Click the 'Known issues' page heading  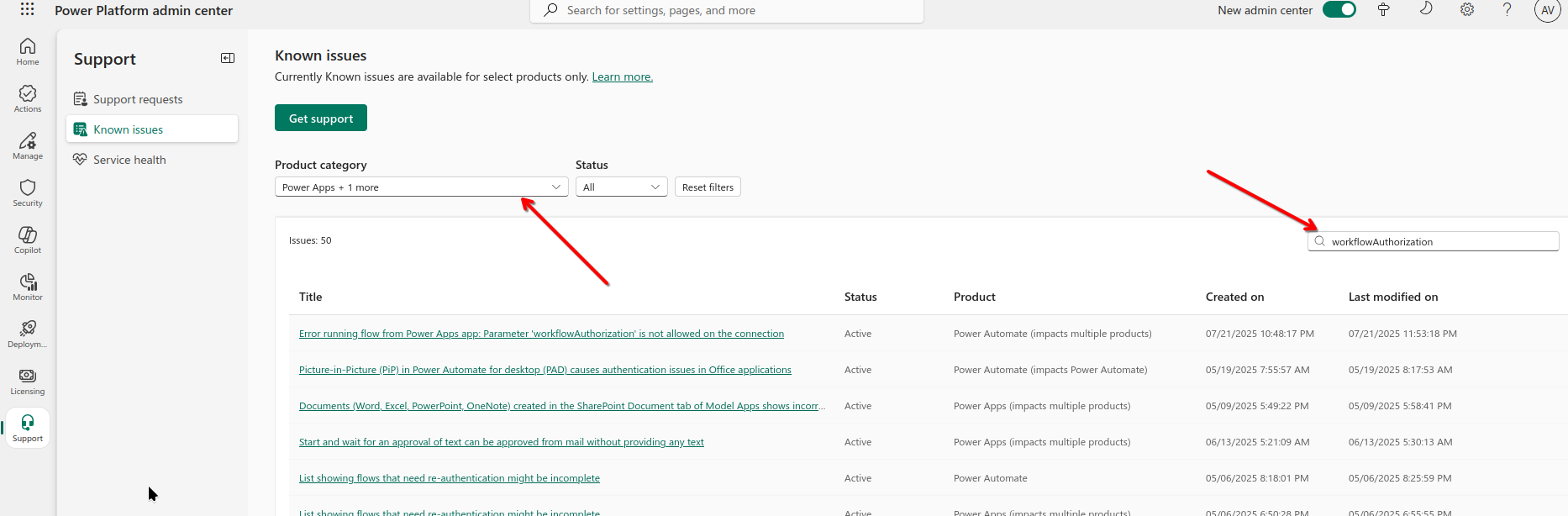[x=321, y=55]
